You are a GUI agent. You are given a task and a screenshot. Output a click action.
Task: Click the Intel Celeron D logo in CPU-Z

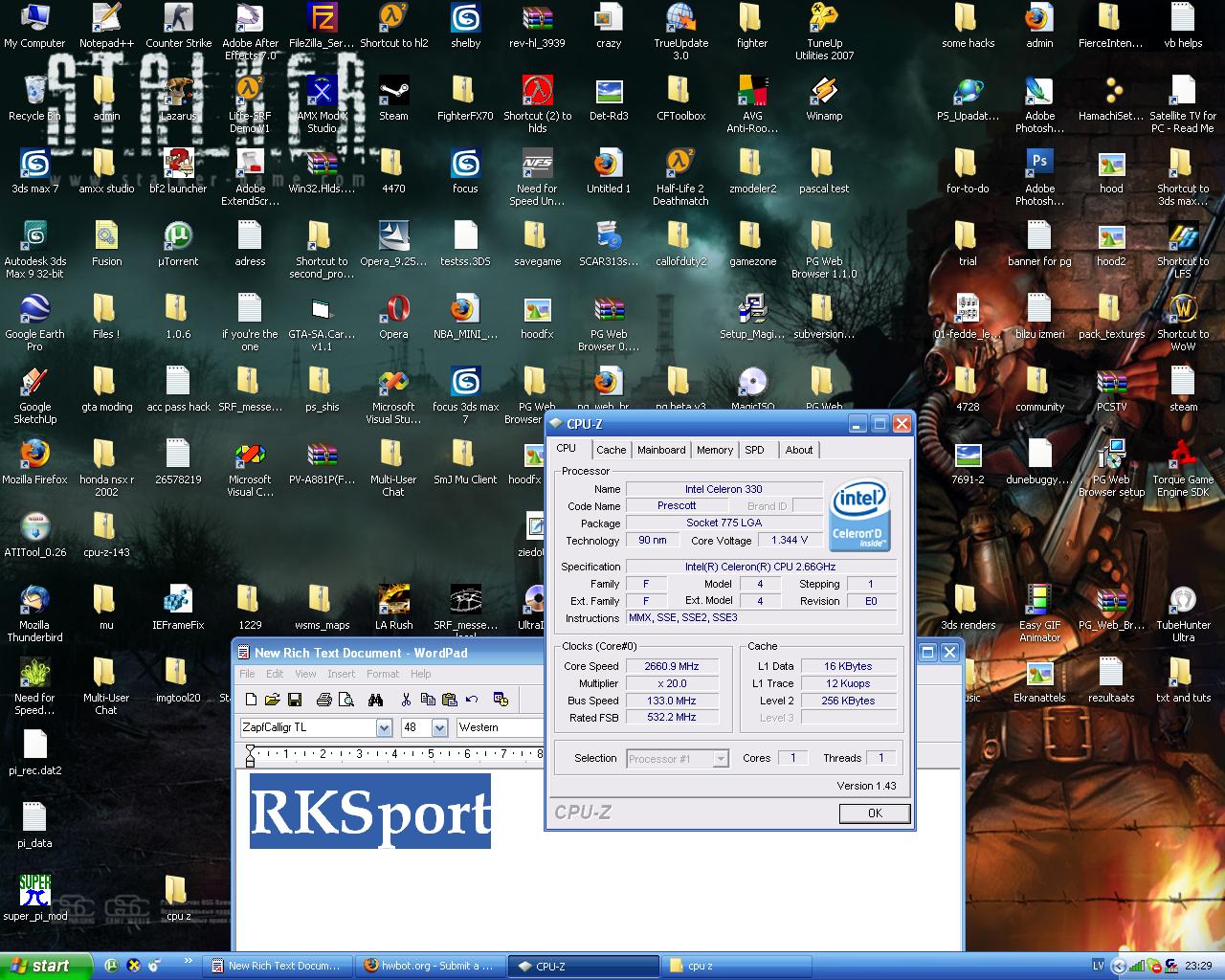coord(859,516)
